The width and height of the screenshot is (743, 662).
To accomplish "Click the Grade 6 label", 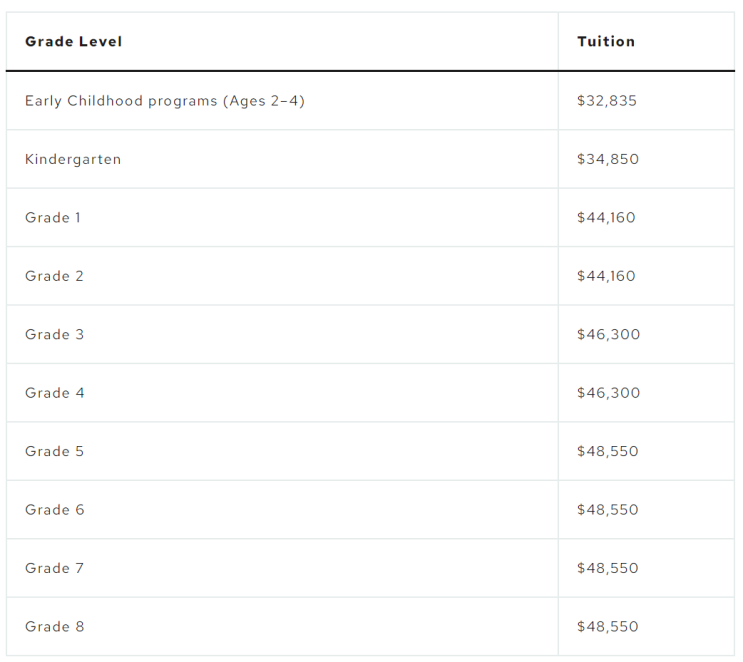I will 54,509.
